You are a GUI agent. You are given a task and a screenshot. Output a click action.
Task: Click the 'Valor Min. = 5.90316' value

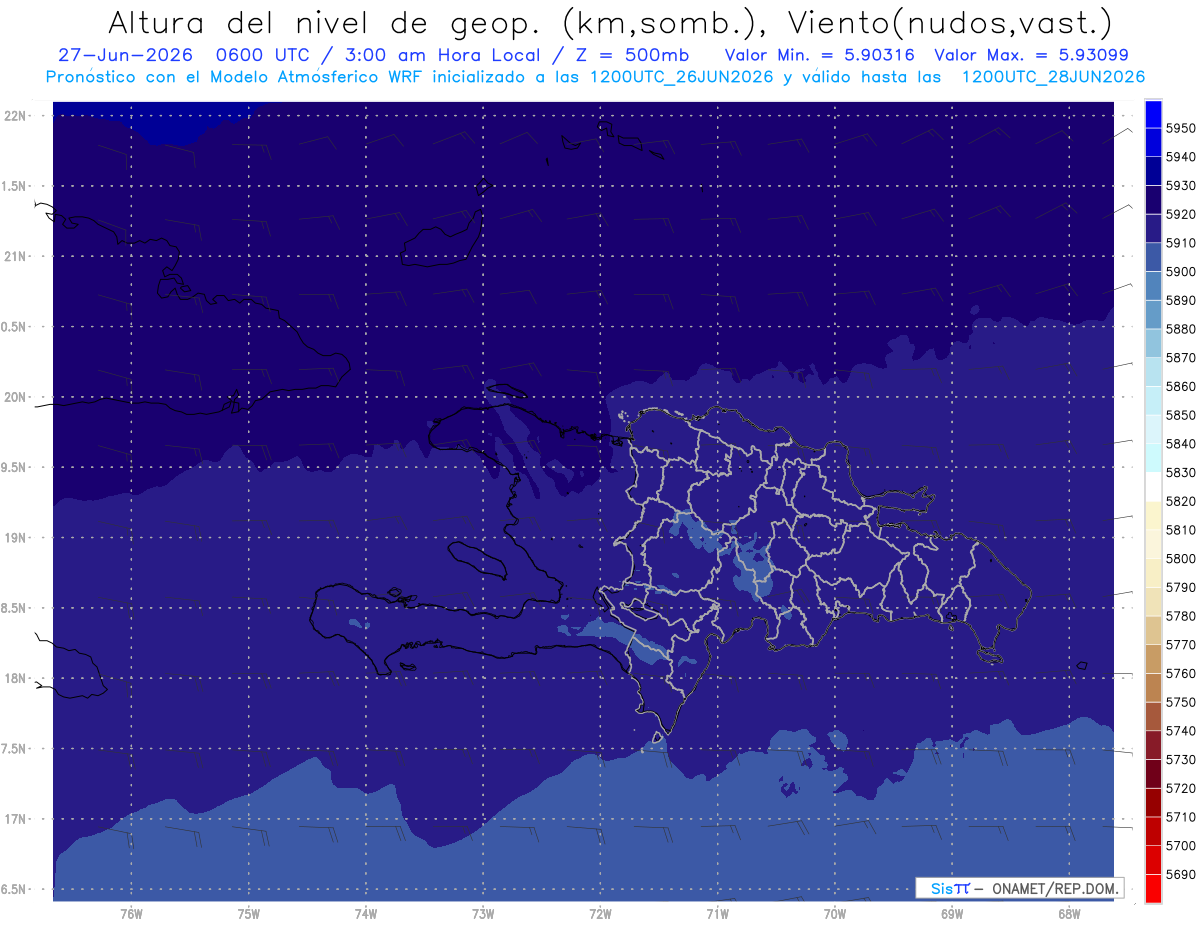pyautogui.click(x=819, y=55)
